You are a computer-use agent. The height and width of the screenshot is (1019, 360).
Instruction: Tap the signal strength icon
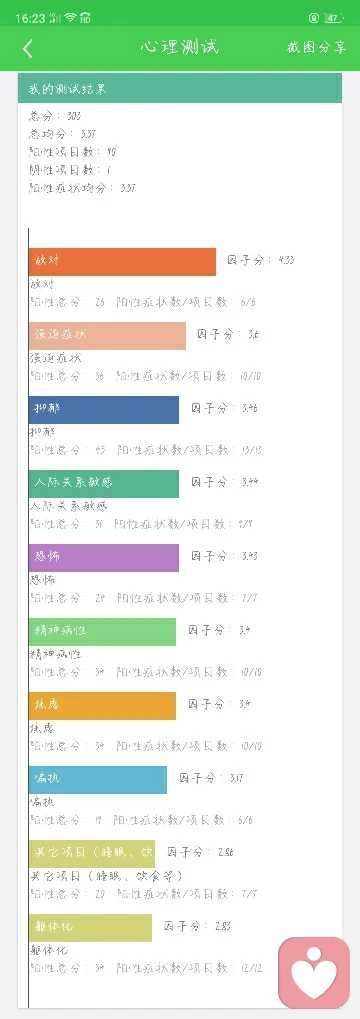[56, 18]
